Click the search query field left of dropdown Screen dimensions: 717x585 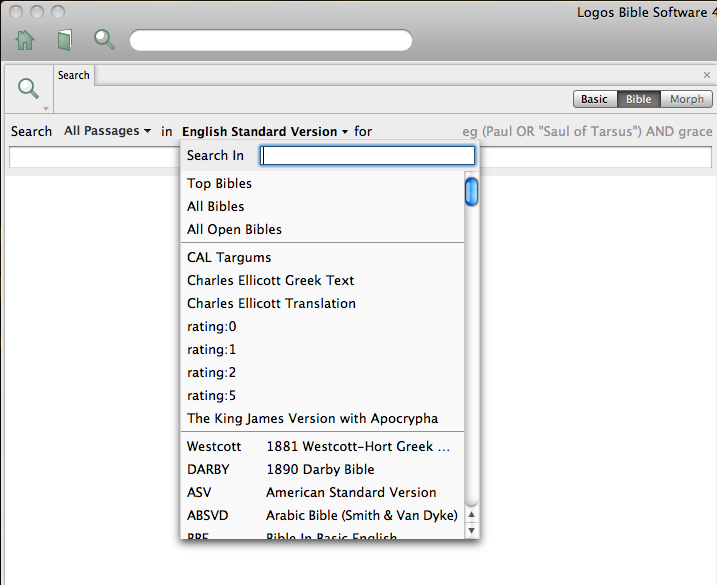(x=95, y=157)
